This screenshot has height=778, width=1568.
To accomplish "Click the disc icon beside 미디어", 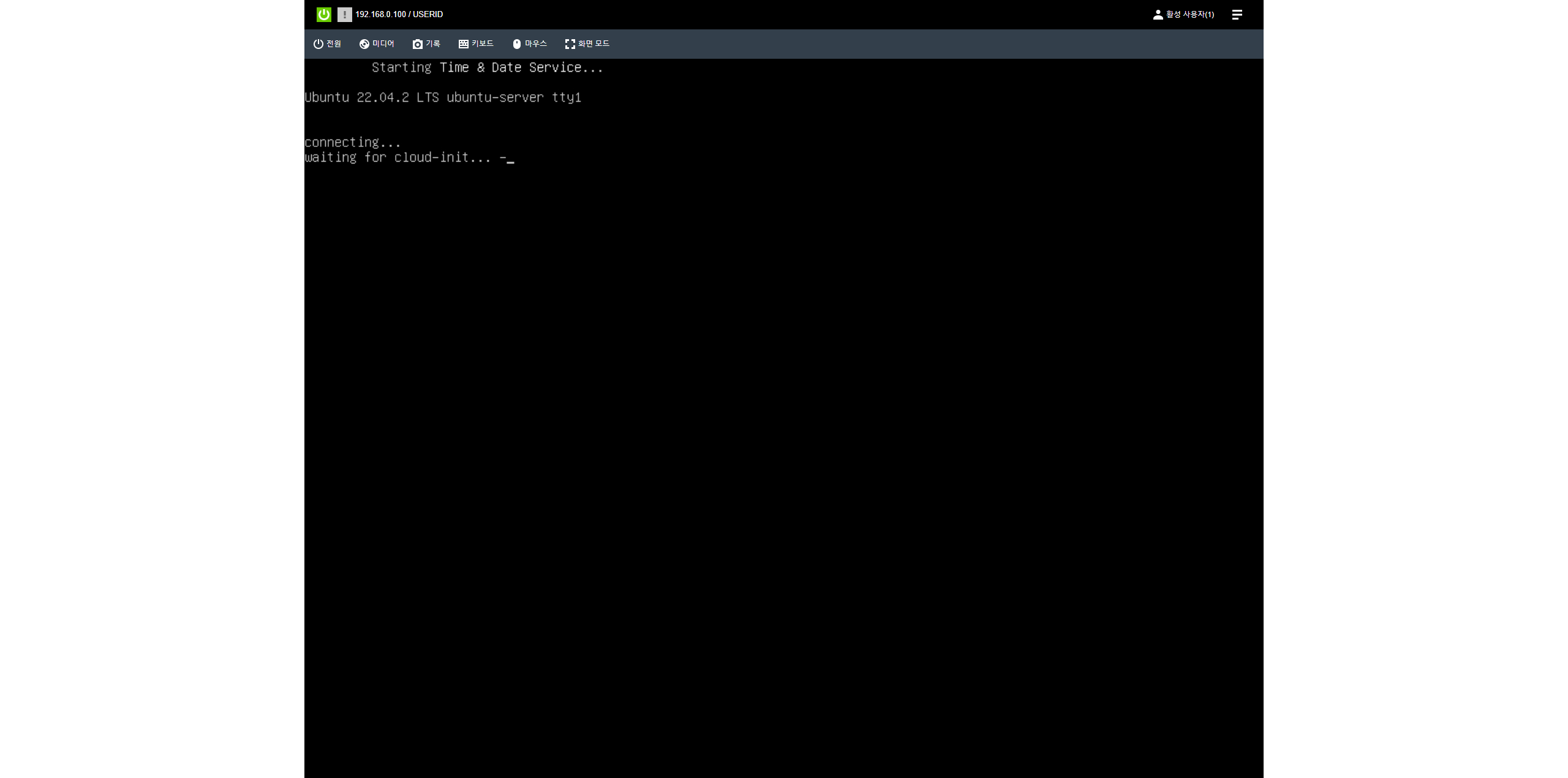I will (x=364, y=44).
